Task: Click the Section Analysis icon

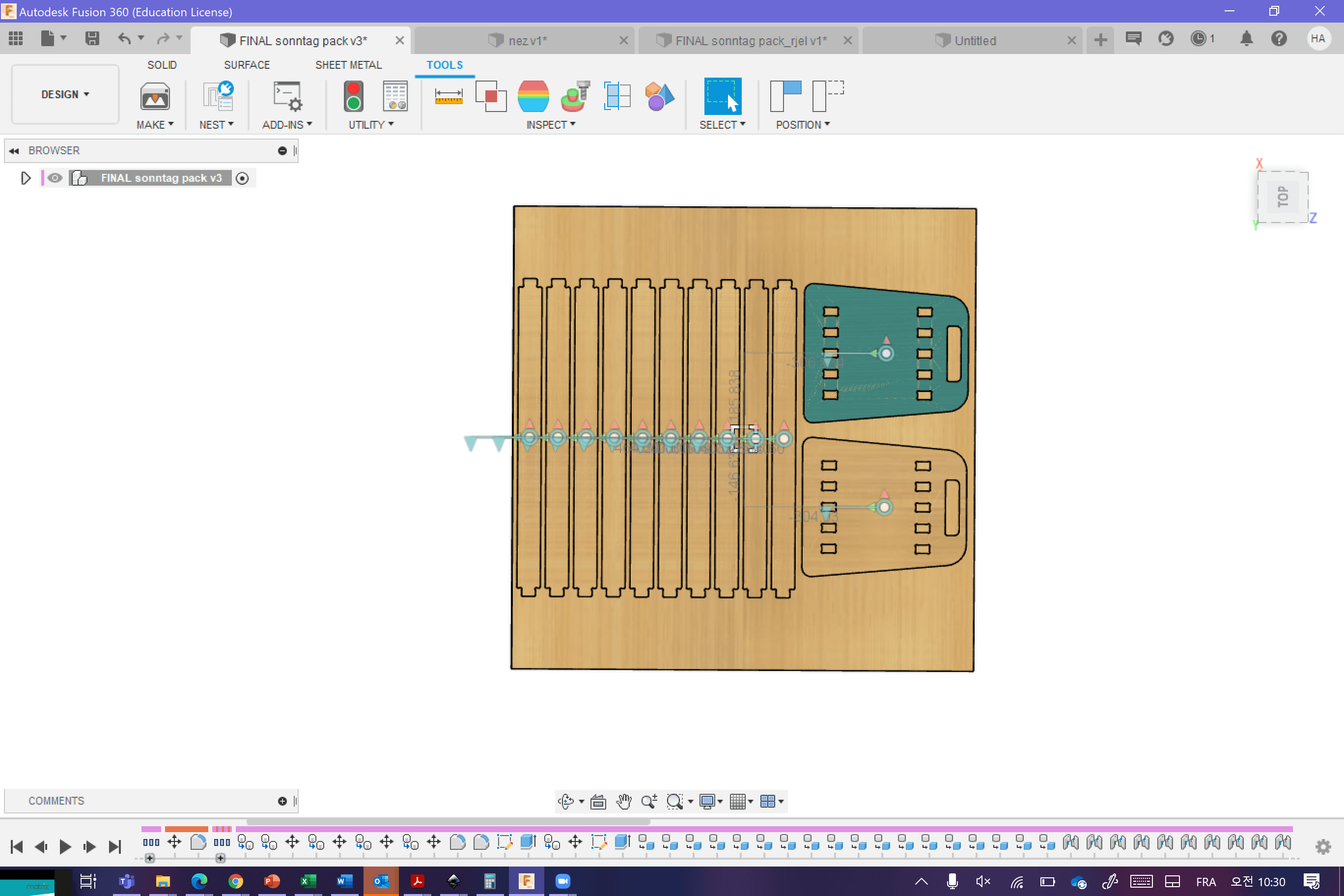Action: pyautogui.click(x=617, y=95)
